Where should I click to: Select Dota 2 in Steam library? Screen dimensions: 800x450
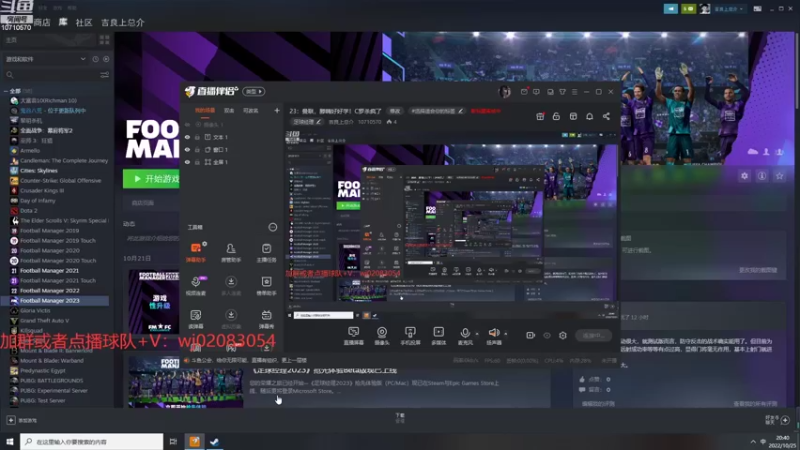coord(28,210)
